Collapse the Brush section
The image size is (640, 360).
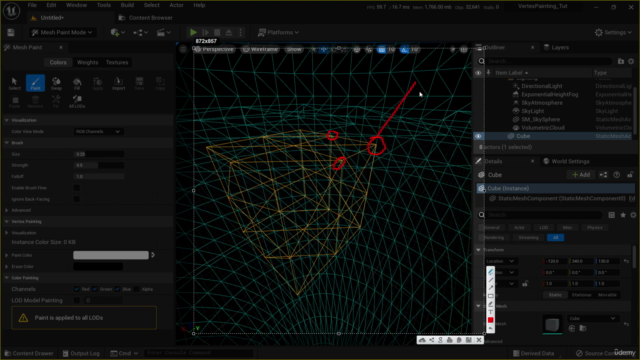coord(7,143)
